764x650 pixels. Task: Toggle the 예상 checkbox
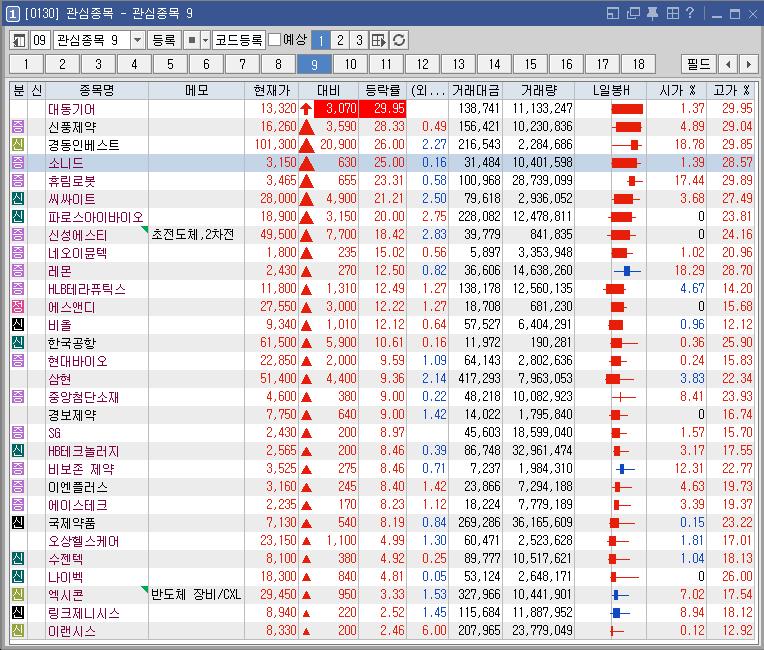[275, 39]
